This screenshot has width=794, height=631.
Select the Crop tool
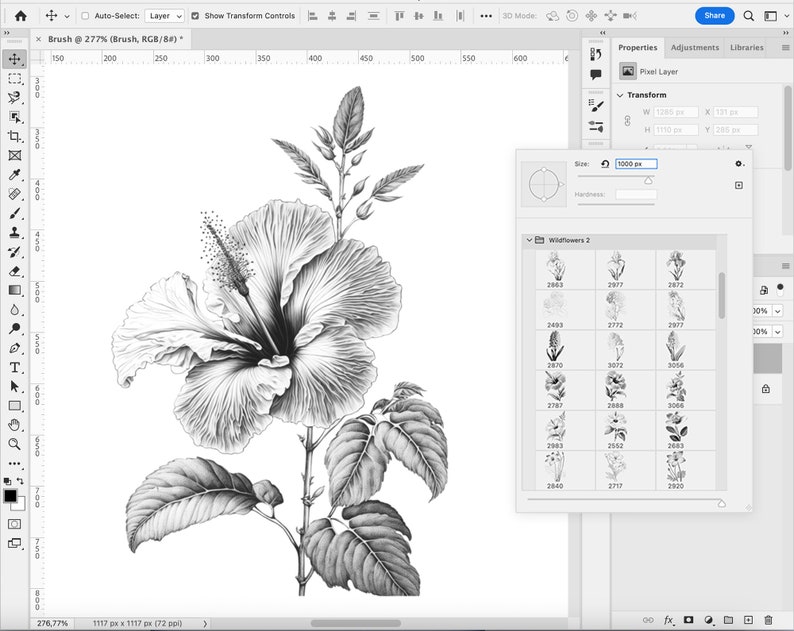pos(14,136)
